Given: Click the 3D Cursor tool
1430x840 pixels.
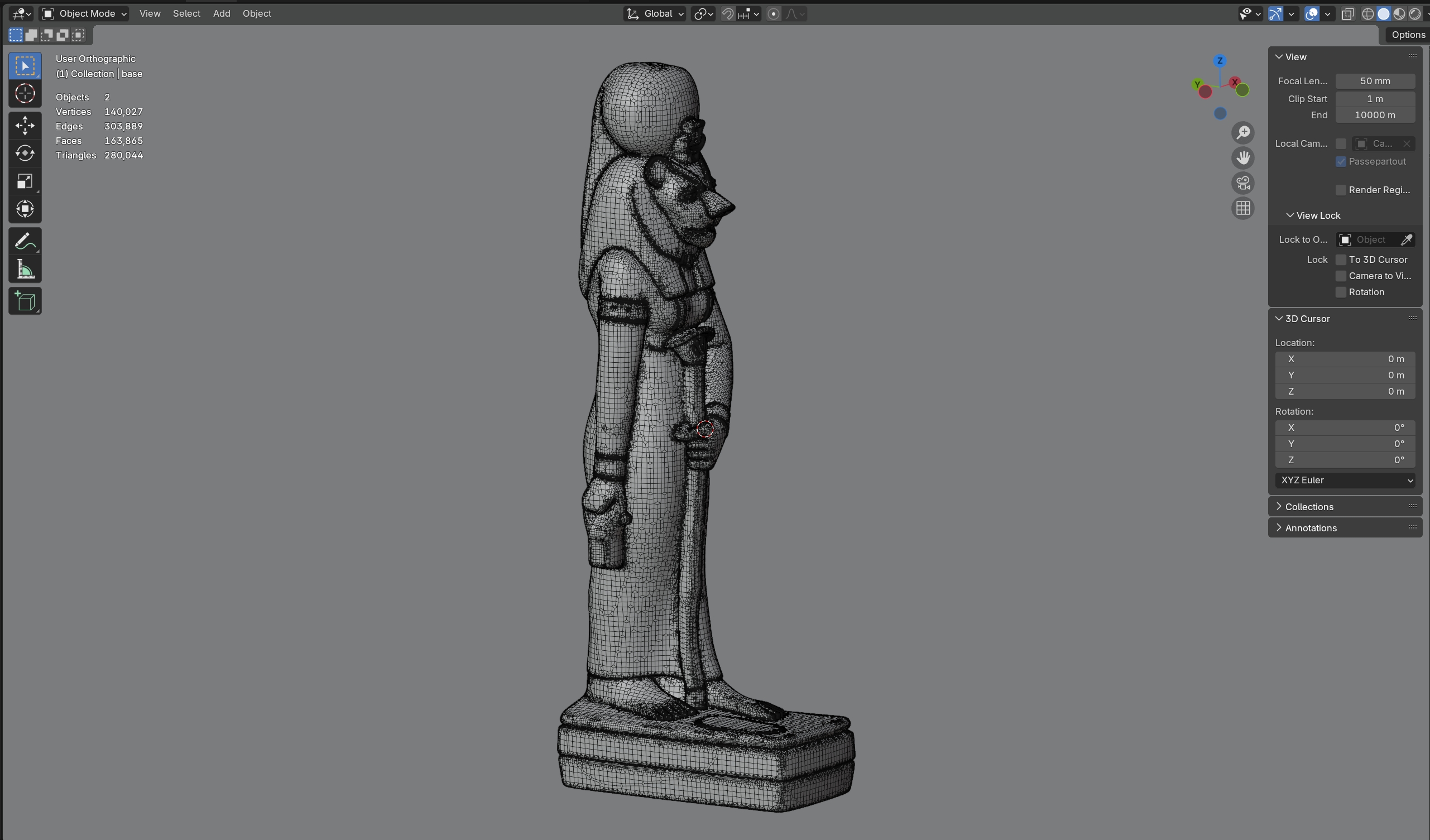Looking at the screenshot, I should point(25,94).
